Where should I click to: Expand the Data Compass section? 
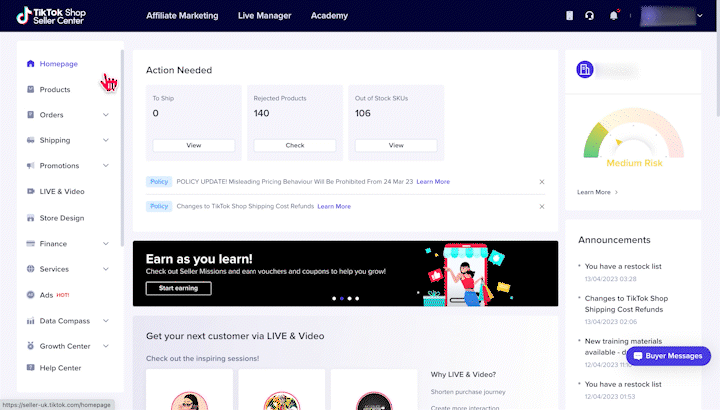click(x=106, y=321)
